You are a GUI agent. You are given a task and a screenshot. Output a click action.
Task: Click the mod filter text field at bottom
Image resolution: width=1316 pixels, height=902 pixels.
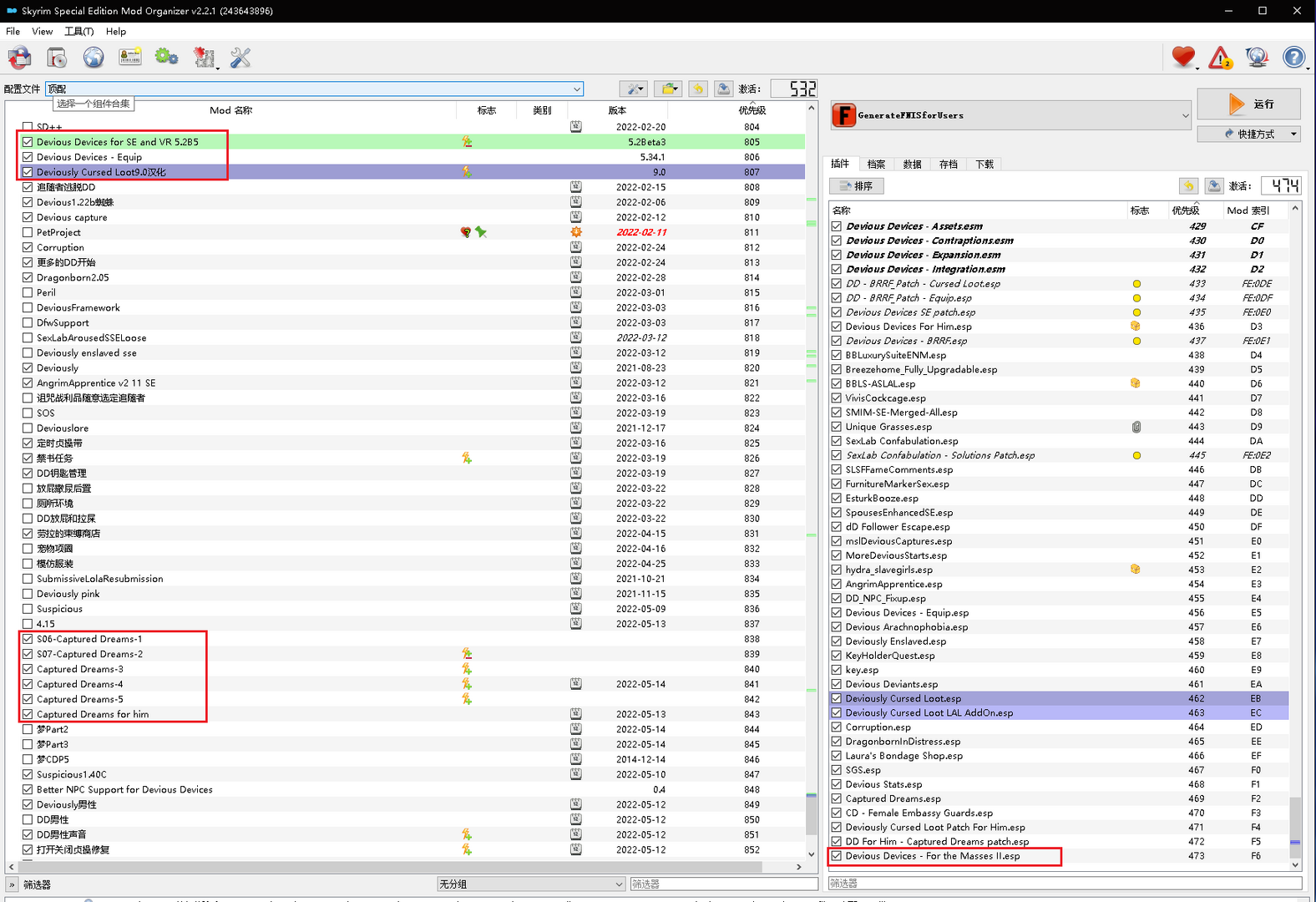723,884
